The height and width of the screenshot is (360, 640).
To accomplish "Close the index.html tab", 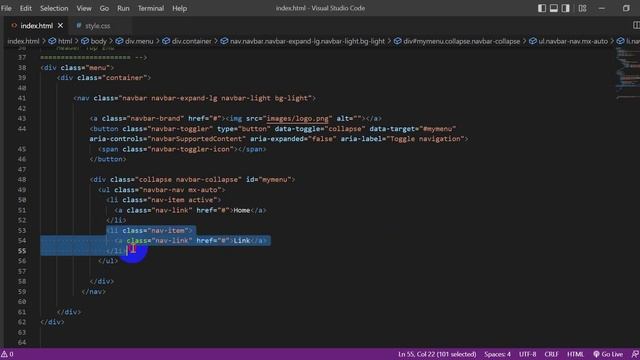I will click(60, 25).
